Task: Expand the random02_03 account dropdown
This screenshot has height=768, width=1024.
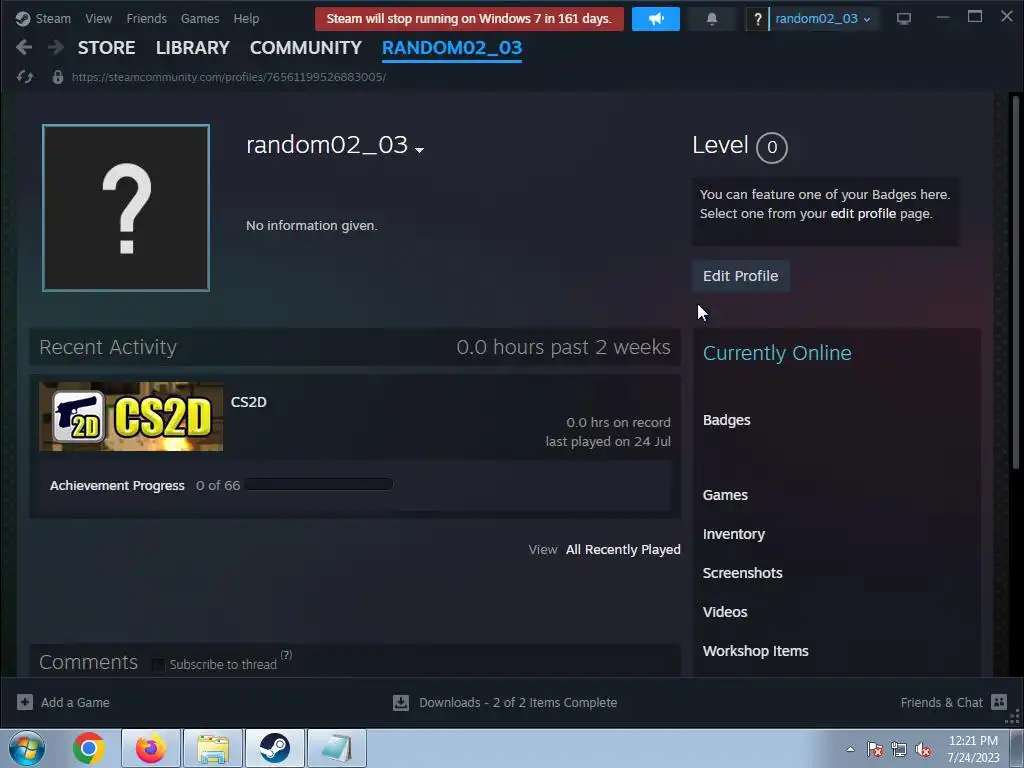Action: coord(823,19)
